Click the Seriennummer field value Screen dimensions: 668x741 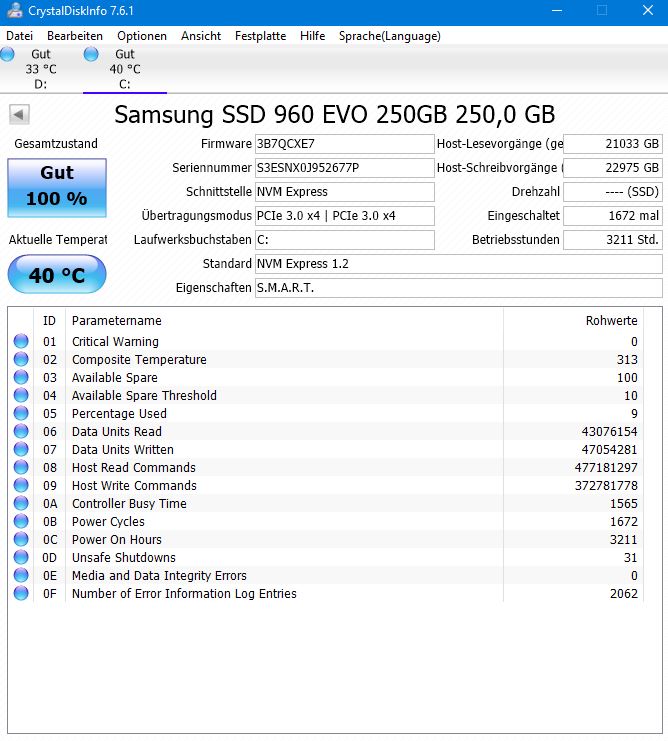[x=344, y=168]
